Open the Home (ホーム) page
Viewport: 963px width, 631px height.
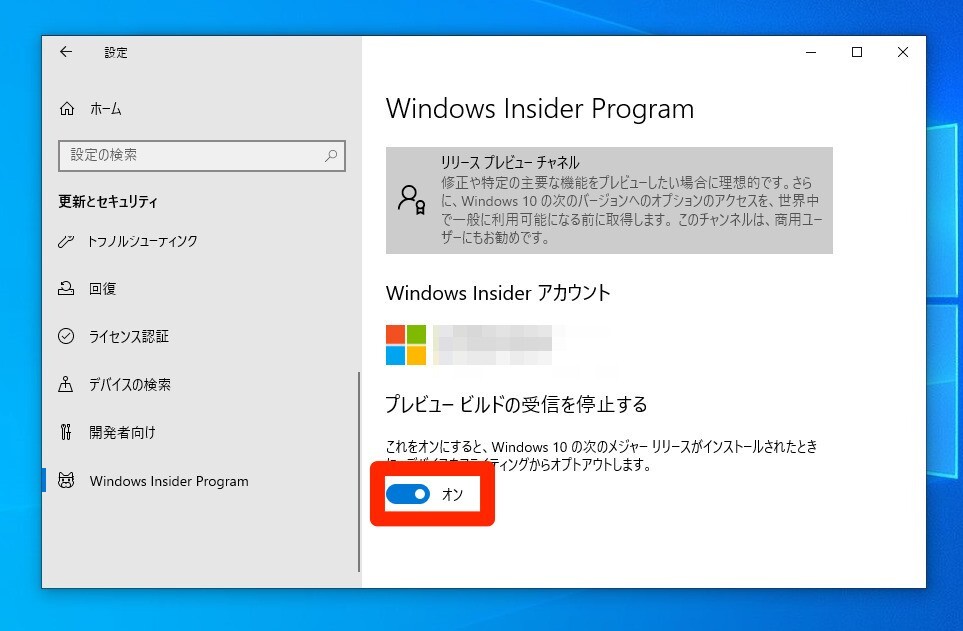pyautogui.click(x=90, y=109)
